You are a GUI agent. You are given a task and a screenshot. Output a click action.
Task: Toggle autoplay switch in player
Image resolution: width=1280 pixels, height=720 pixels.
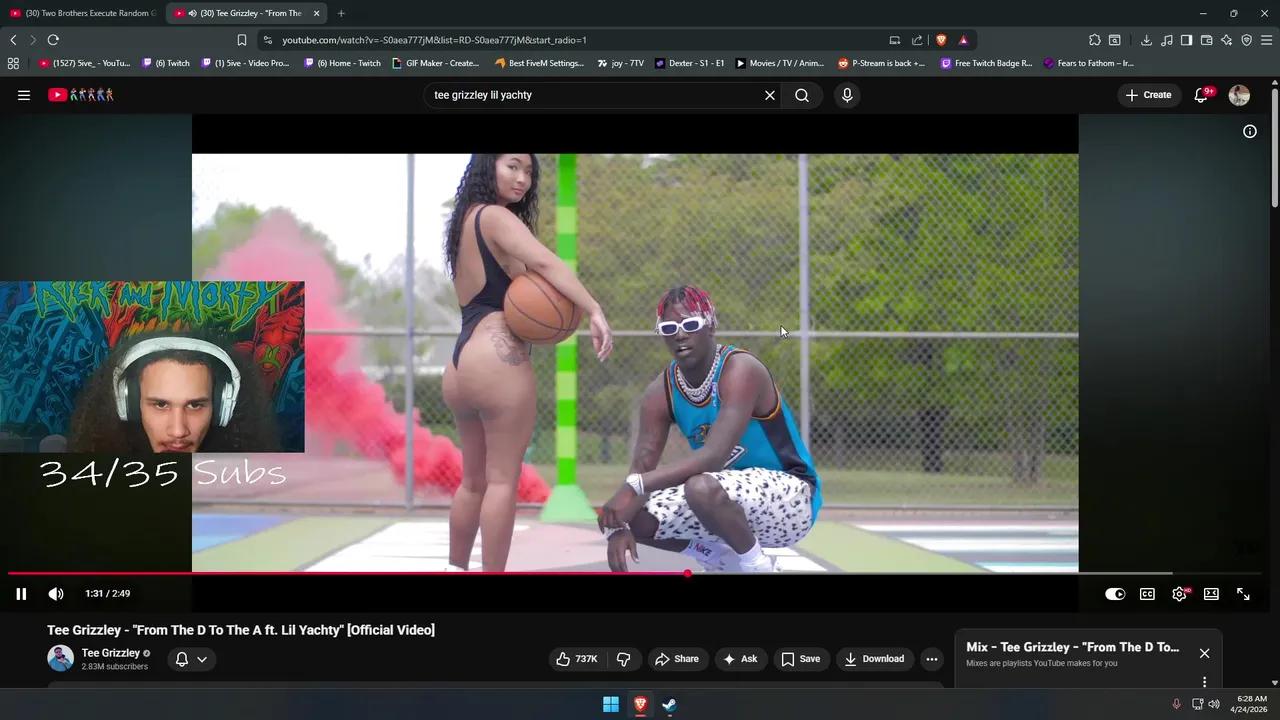pyautogui.click(x=1115, y=594)
